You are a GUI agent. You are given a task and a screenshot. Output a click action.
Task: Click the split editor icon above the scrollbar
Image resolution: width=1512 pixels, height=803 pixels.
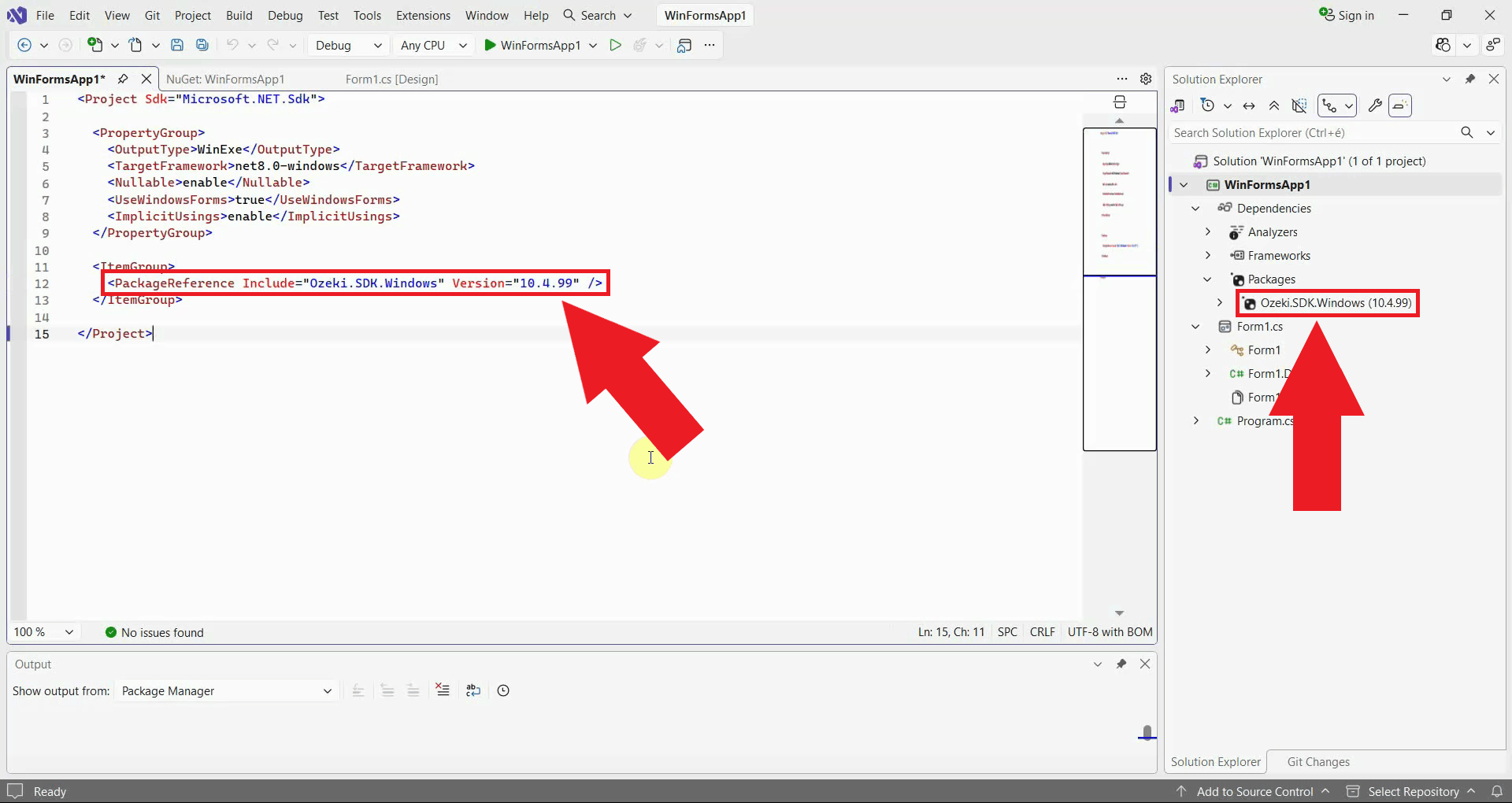pyautogui.click(x=1120, y=102)
